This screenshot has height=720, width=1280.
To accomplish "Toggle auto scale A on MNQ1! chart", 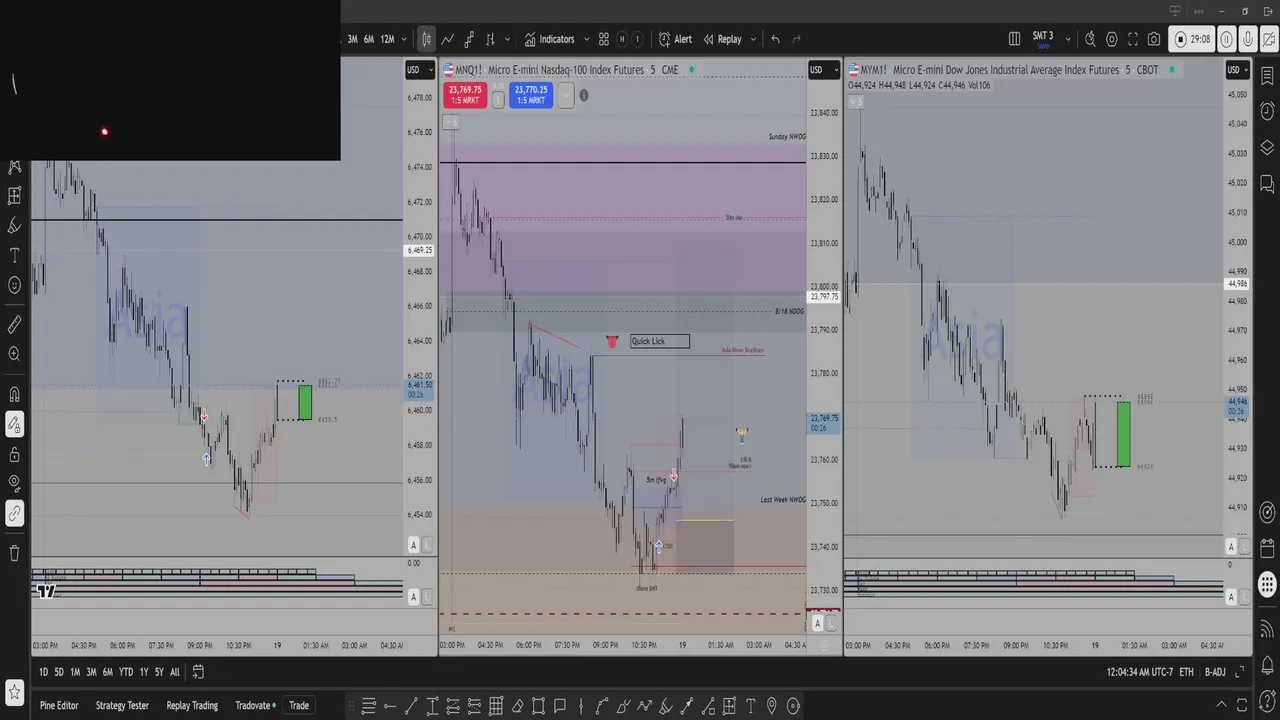I will click(818, 623).
